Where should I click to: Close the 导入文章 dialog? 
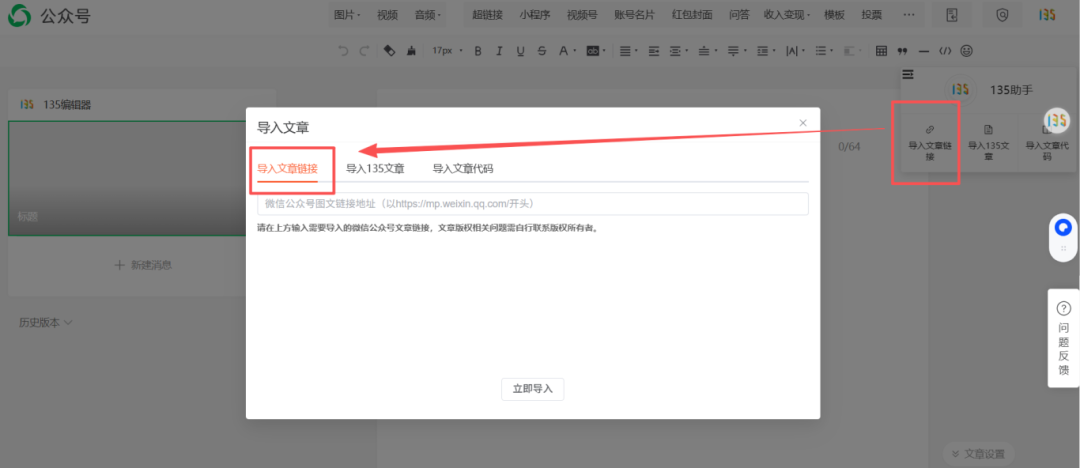(x=802, y=123)
